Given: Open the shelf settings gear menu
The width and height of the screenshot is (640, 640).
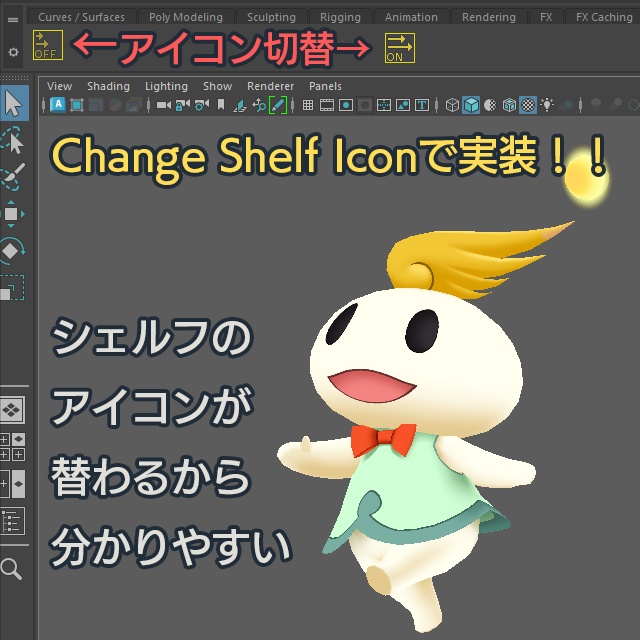Looking at the screenshot, I should pos(13,52).
